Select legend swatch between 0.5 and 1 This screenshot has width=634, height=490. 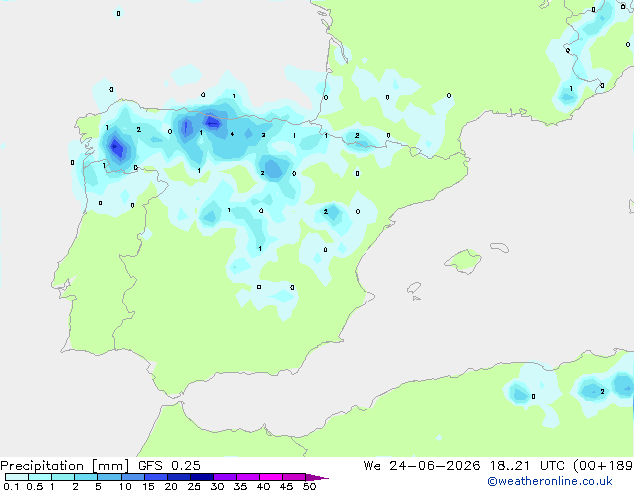pos(40,477)
